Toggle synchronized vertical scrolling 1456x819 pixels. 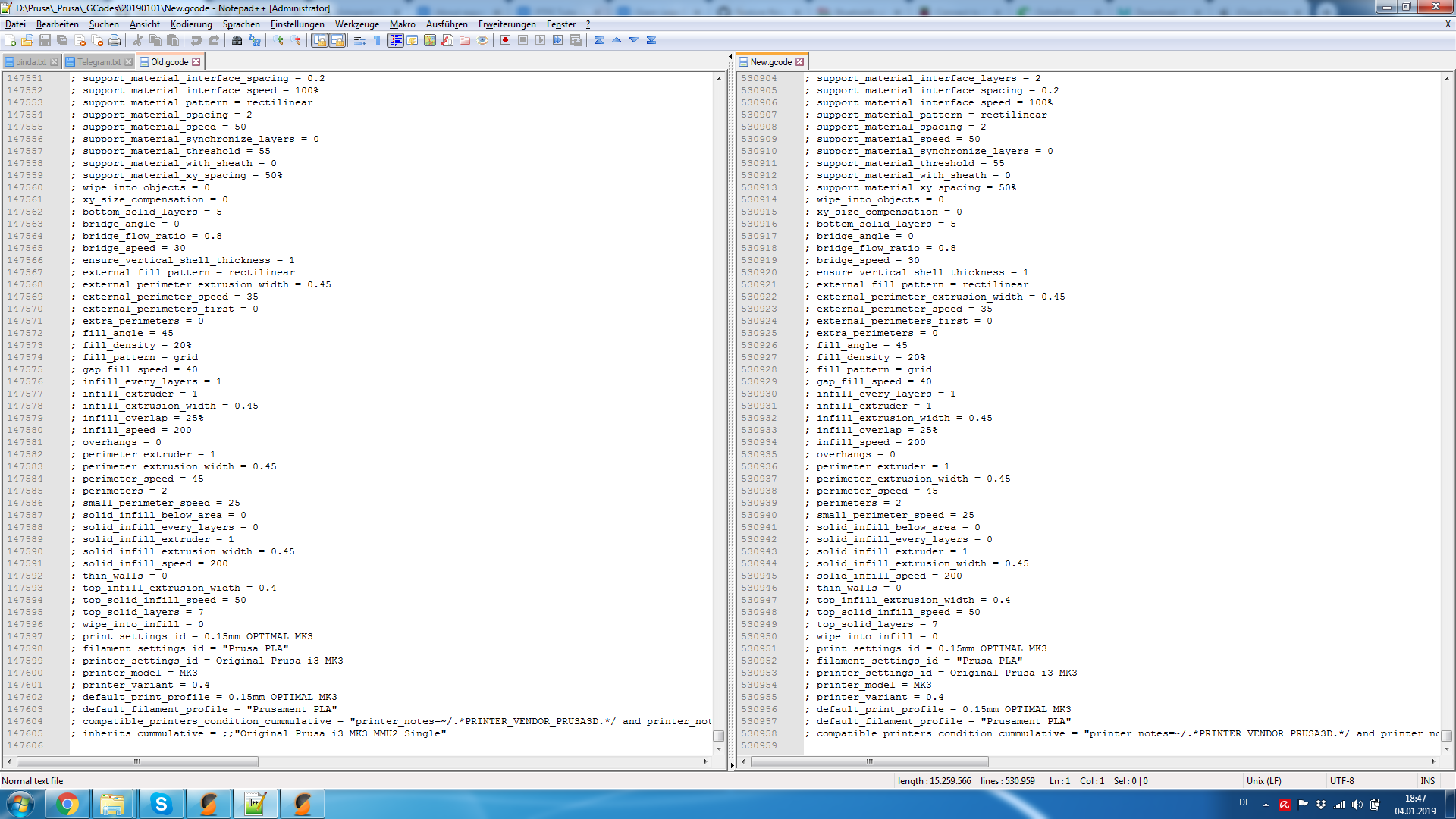(x=319, y=40)
